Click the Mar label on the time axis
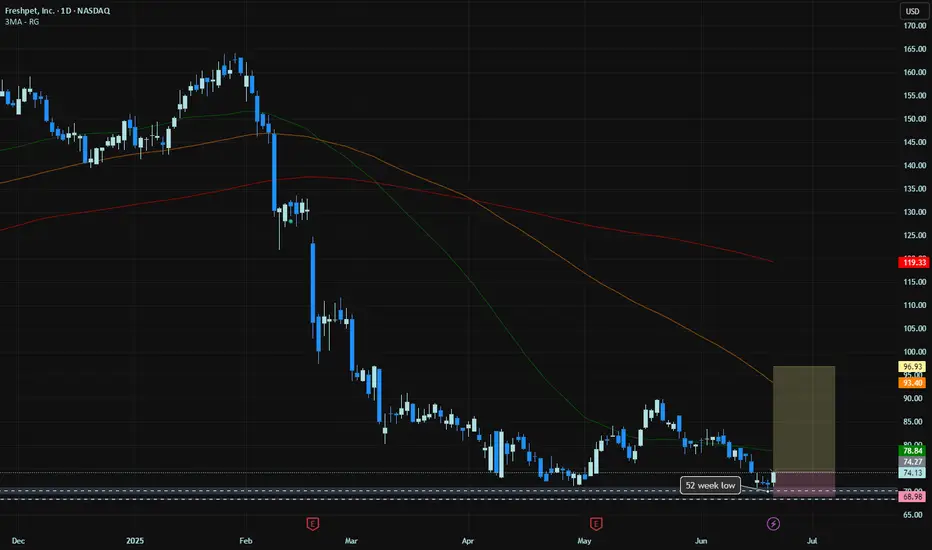Screen dimensions: 932x550 [x=351, y=541]
